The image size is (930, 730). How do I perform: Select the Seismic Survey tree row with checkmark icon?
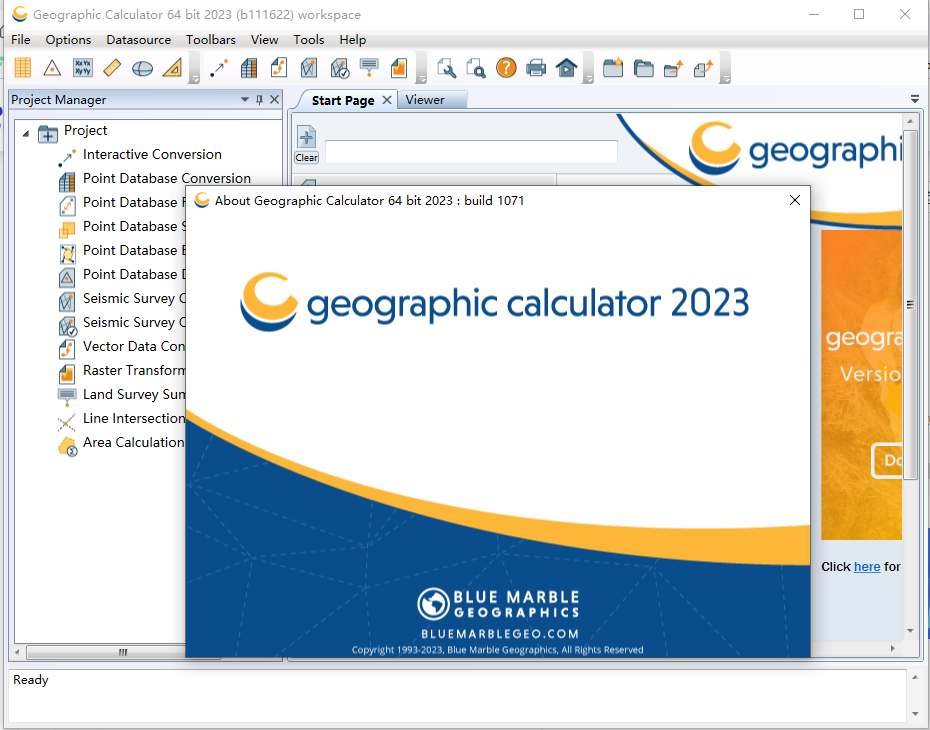(133, 323)
